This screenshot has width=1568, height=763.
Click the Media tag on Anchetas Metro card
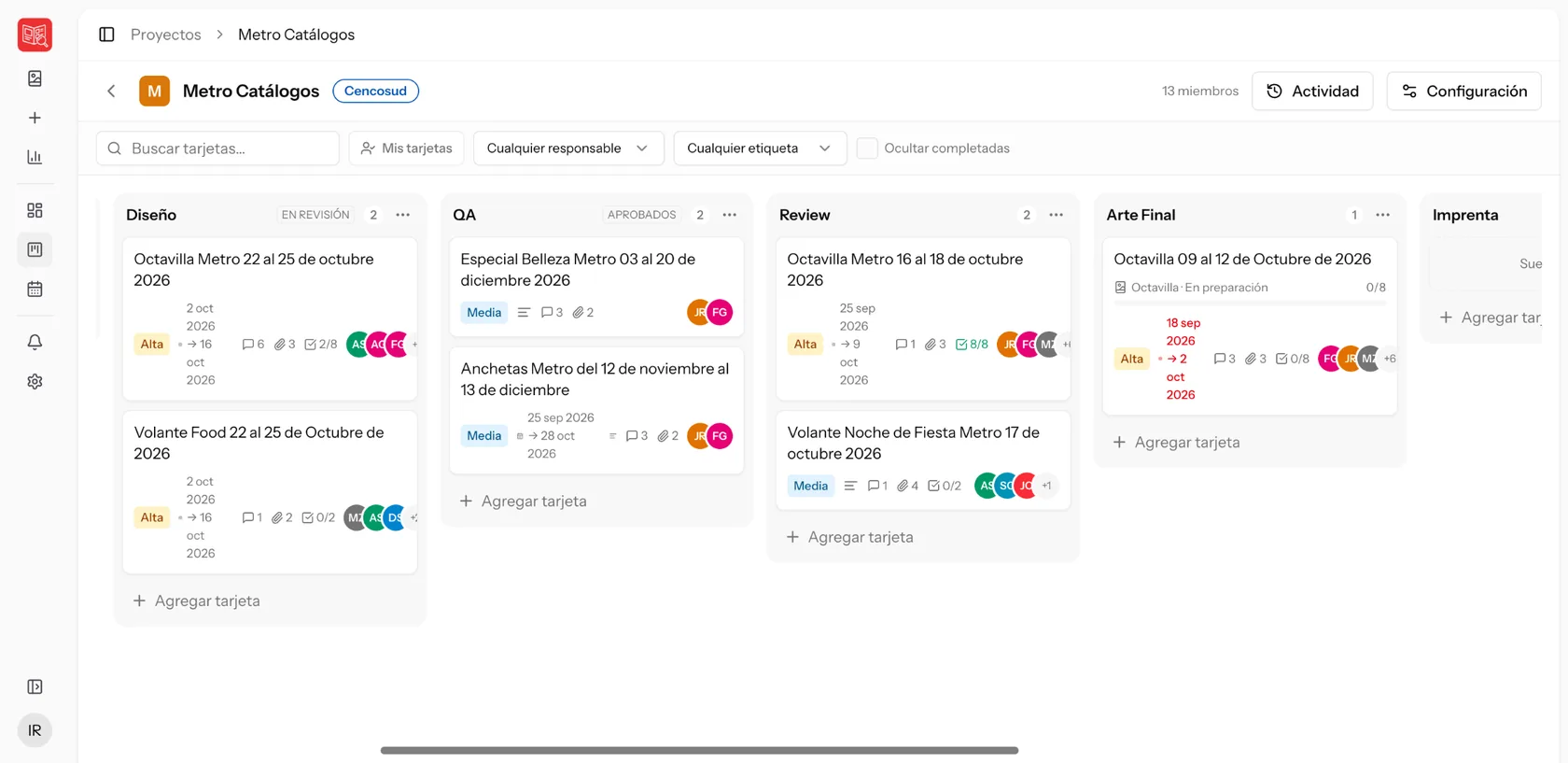pyautogui.click(x=484, y=436)
